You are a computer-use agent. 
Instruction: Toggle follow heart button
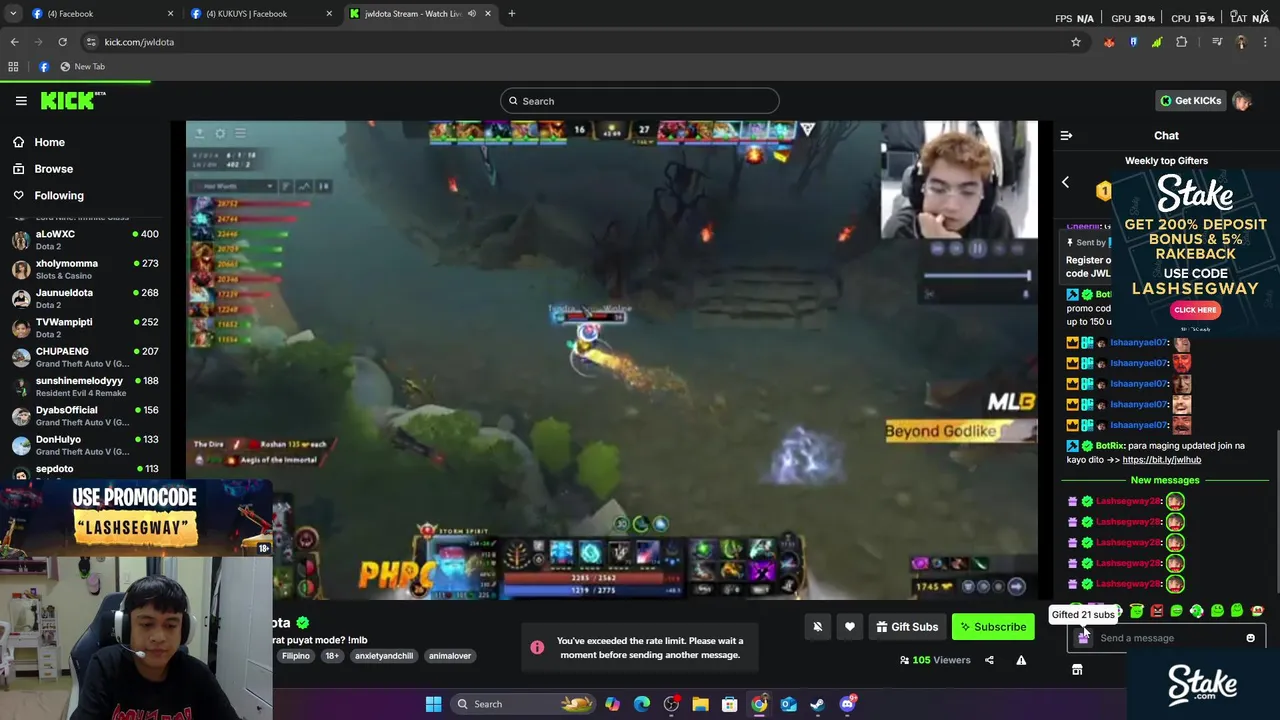click(x=849, y=627)
